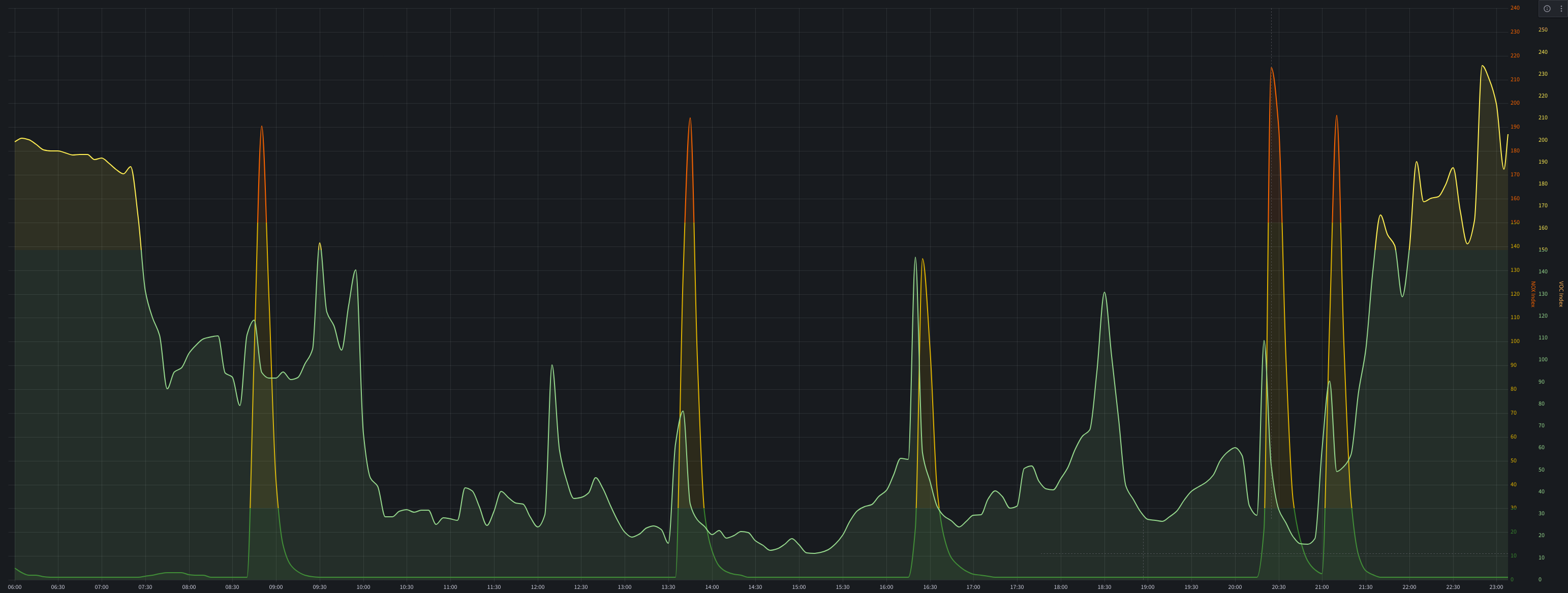Image resolution: width=1568 pixels, height=593 pixels.
Task: Click the '10:30' time axis label
Action: 407,587
